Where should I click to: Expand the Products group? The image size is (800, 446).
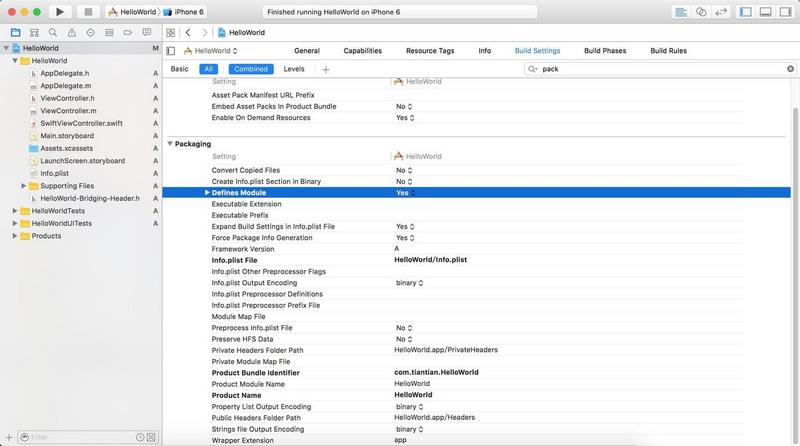tap(15, 236)
